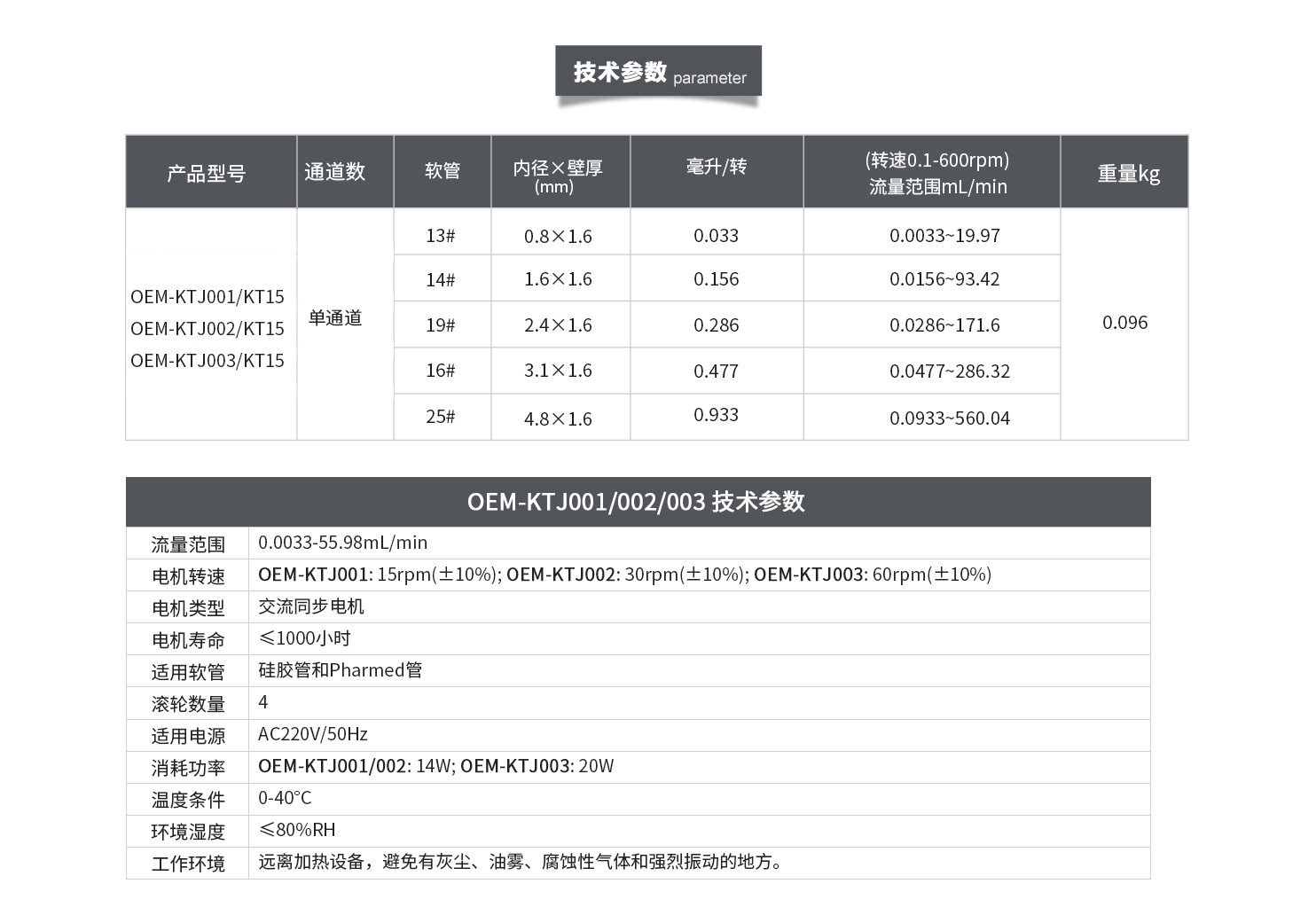This screenshot has width=1316, height=915.
Task: Click the 重量kg column header
Action: 1128,173
